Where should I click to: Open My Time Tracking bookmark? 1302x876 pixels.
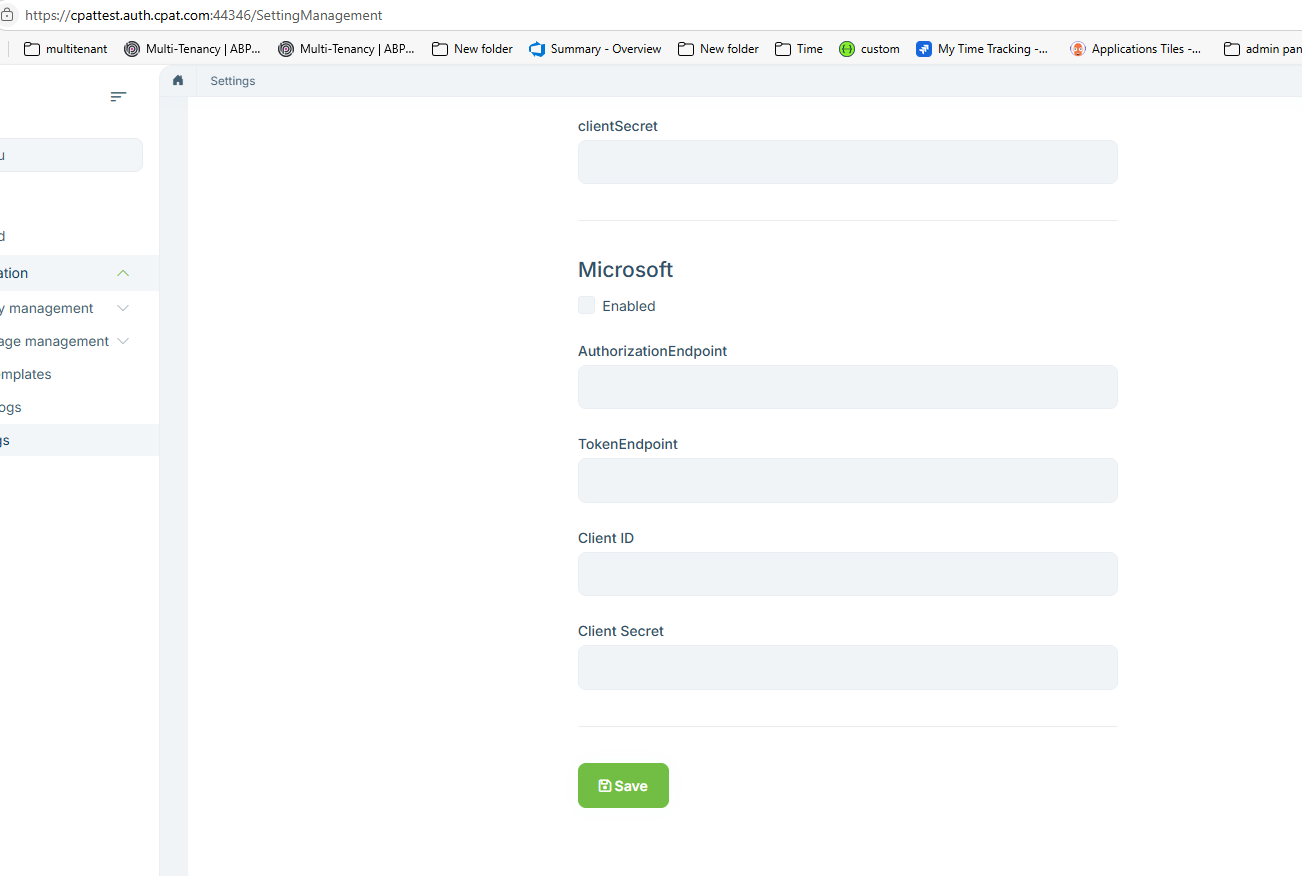[983, 48]
